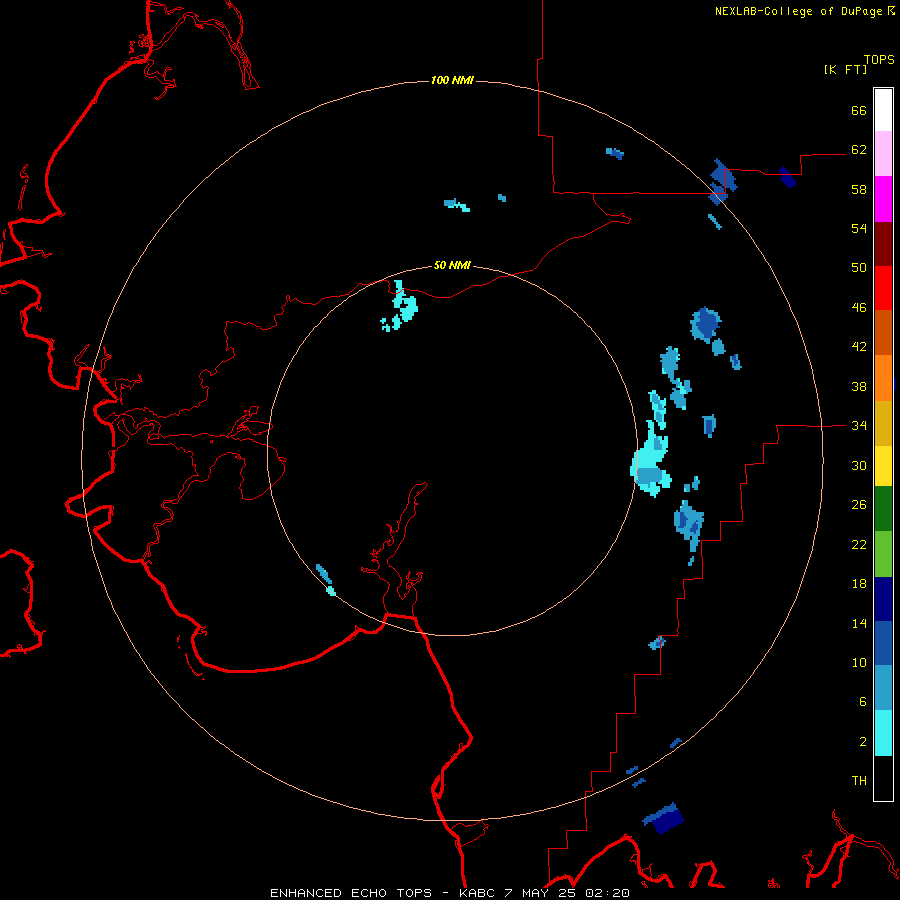Click legend value 62
This screenshot has width=900, height=900.
pos(859,150)
